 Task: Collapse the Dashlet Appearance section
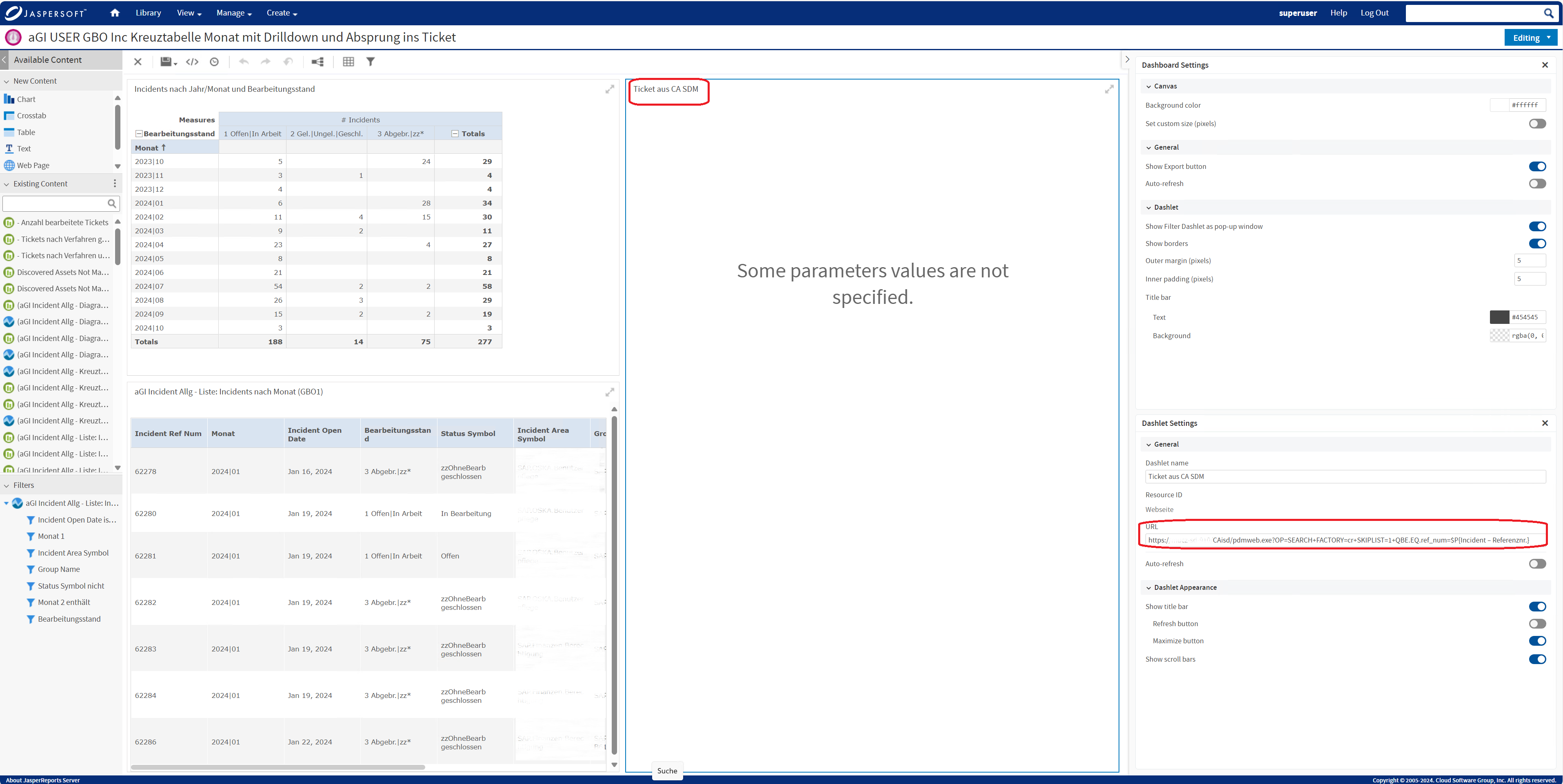(1149, 587)
